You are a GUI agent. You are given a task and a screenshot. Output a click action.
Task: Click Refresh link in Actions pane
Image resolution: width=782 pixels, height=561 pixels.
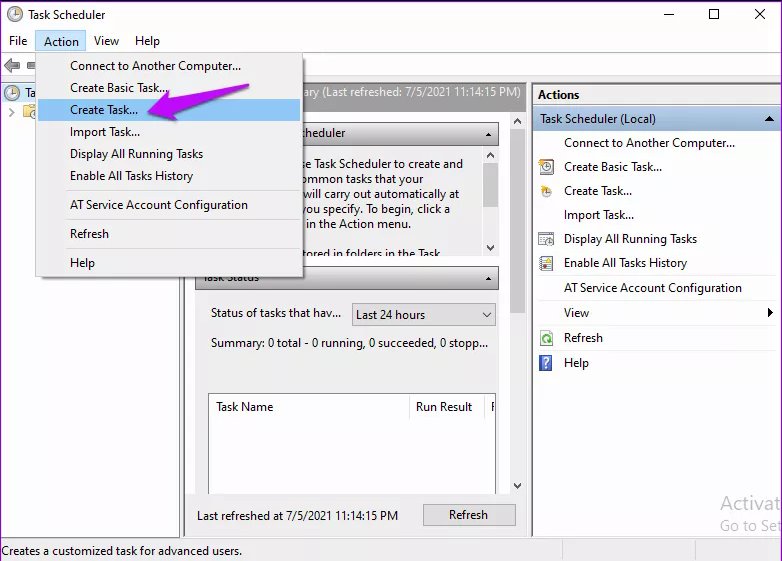click(x=583, y=338)
